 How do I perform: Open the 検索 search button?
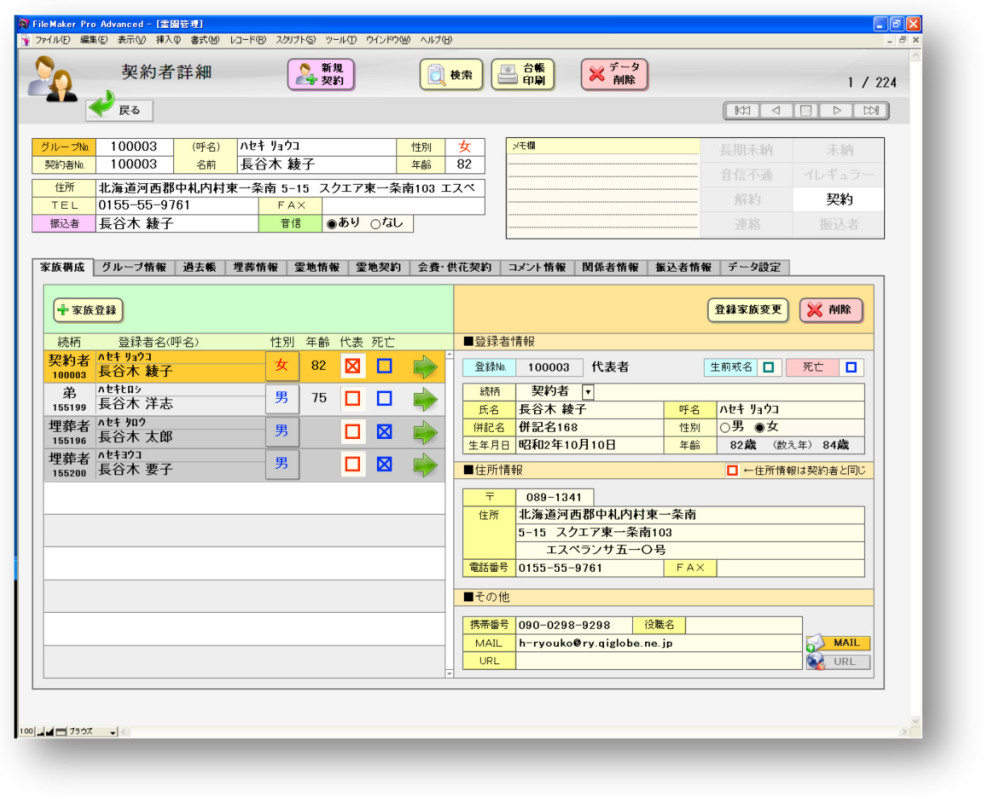451,74
